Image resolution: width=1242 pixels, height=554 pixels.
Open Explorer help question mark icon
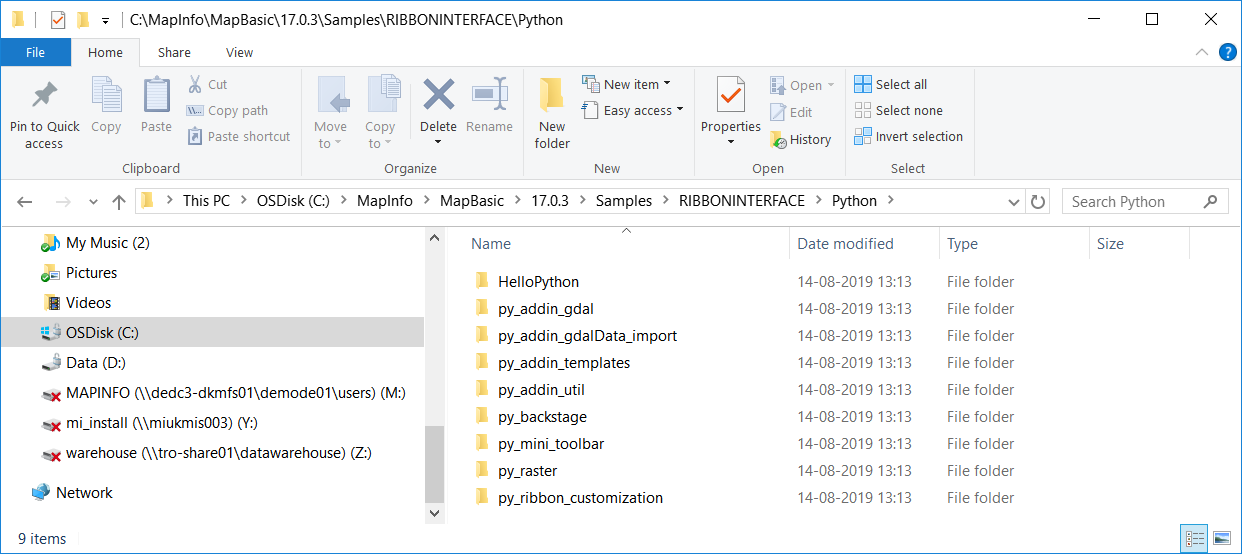(1227, 52)
